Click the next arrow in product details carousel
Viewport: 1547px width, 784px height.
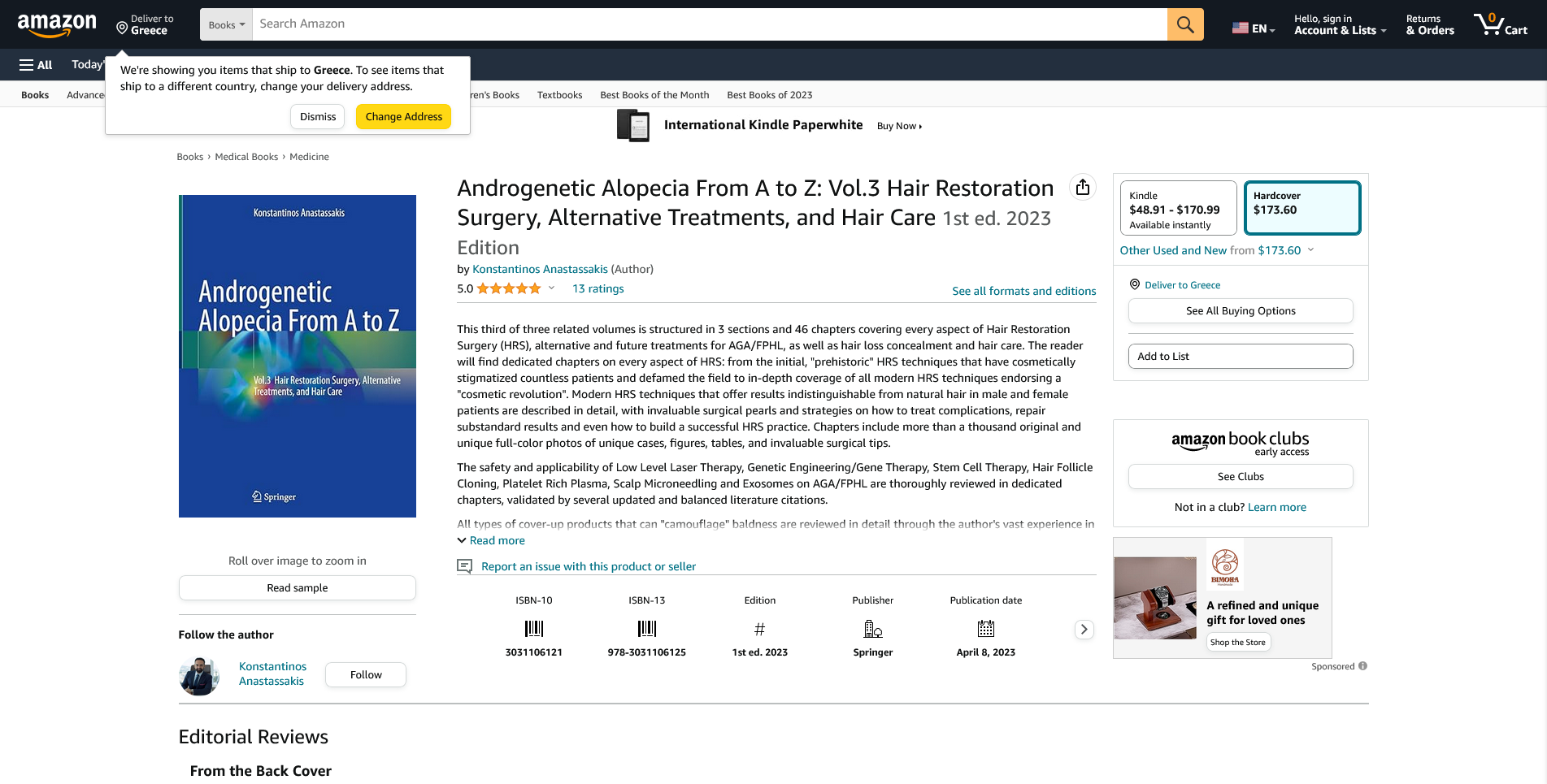[x=1084, y=630]
